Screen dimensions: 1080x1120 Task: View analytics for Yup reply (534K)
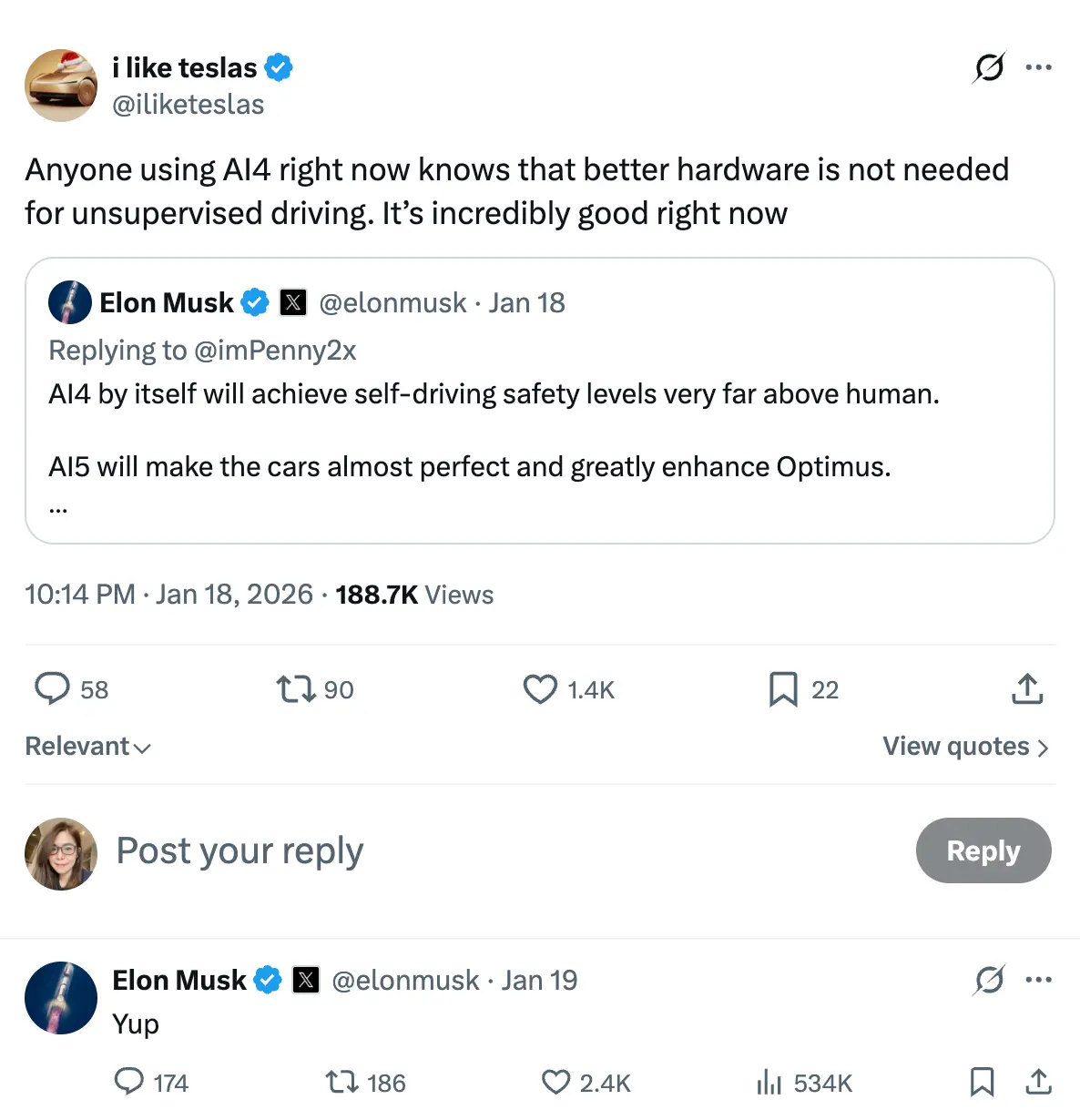769,1082
